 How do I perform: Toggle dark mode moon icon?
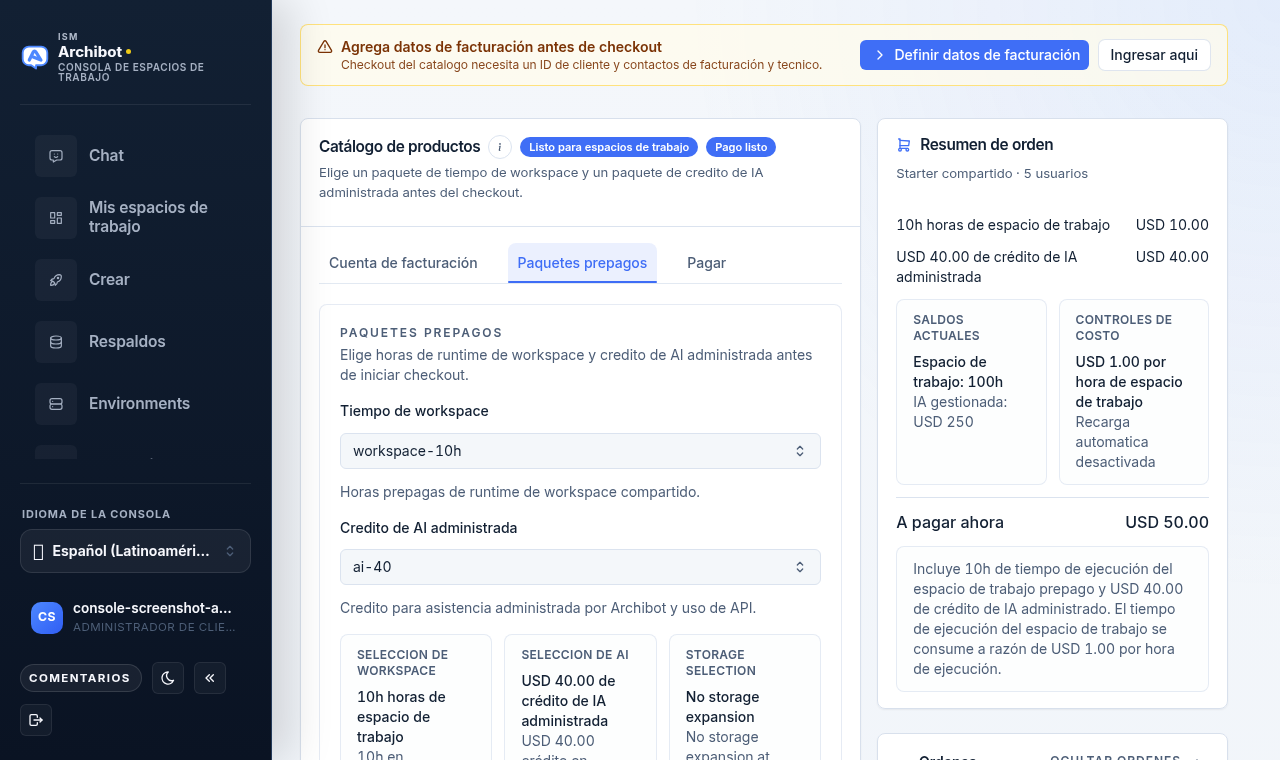point(168,678)
